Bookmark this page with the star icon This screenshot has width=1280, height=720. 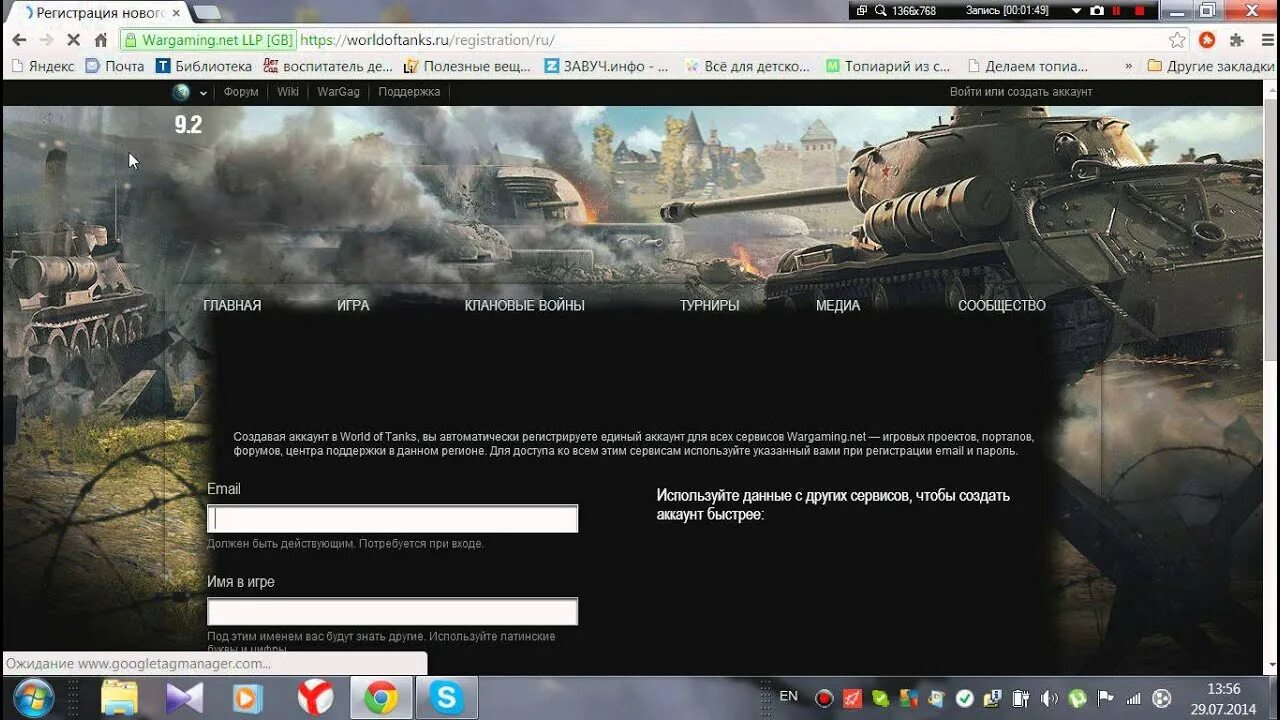1177,40
